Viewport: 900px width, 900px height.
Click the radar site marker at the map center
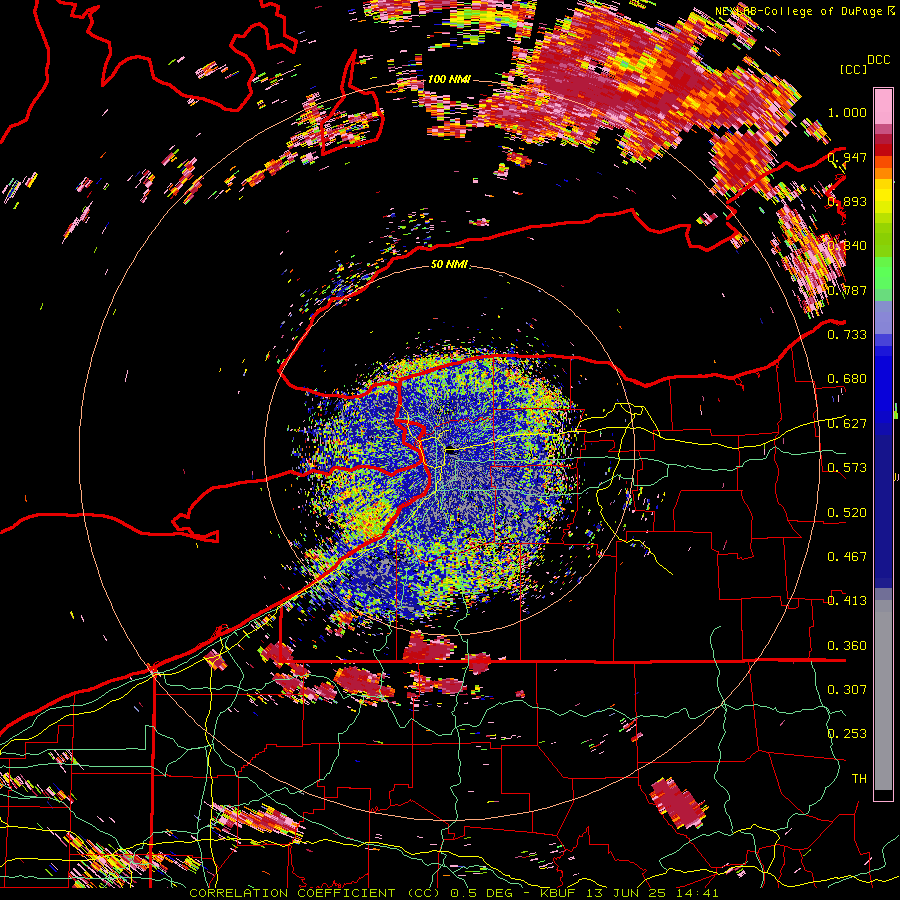coord(452,451)
